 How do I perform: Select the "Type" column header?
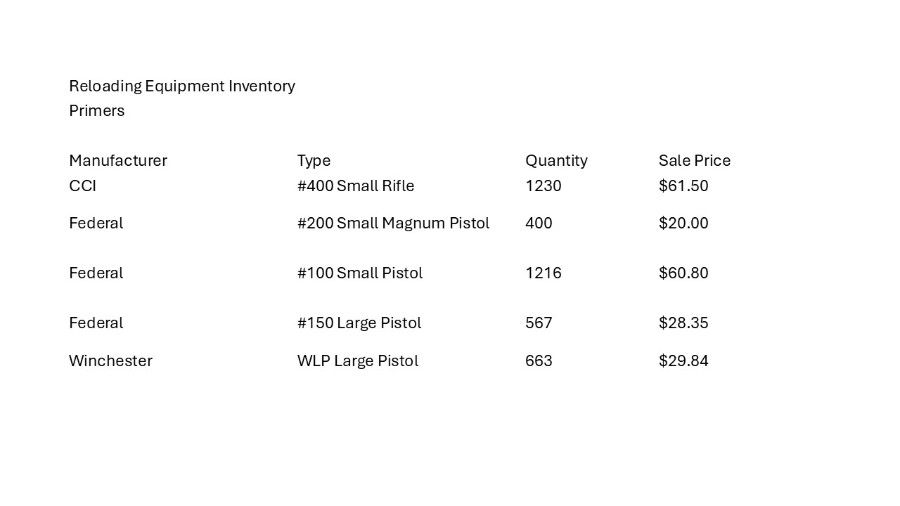[x=314, y=160]
